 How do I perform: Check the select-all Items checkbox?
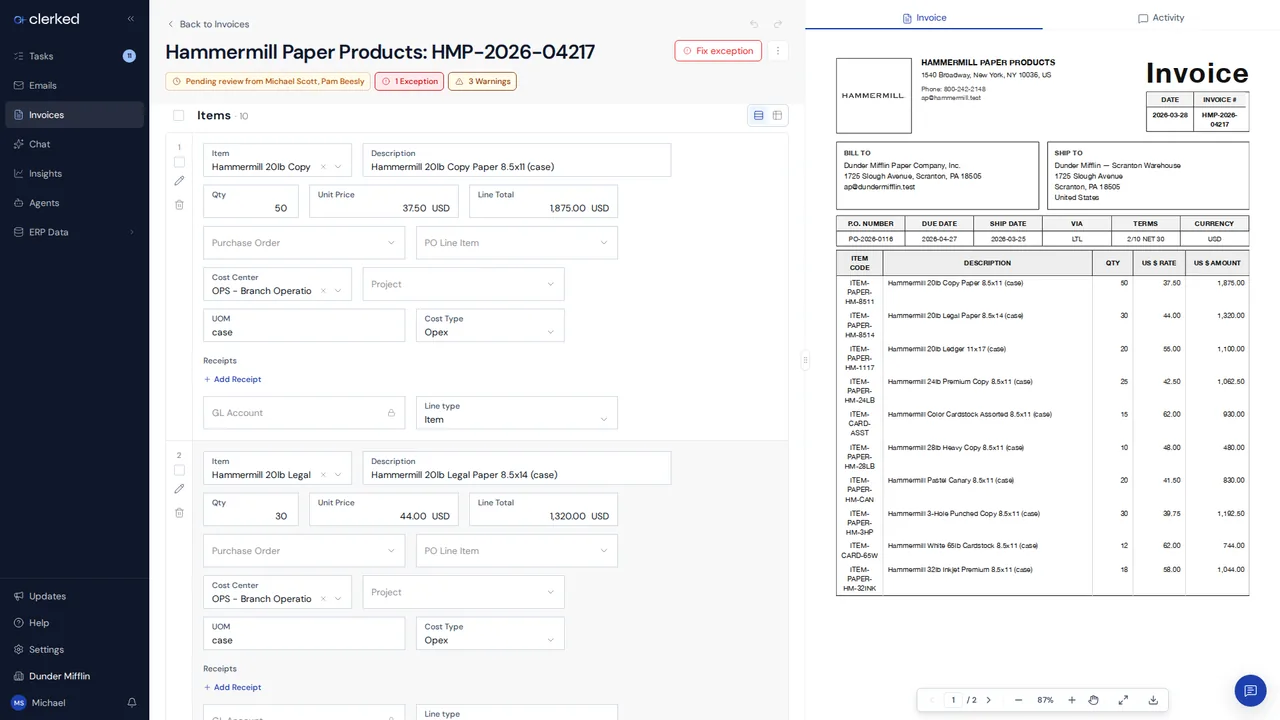point(179,116)
